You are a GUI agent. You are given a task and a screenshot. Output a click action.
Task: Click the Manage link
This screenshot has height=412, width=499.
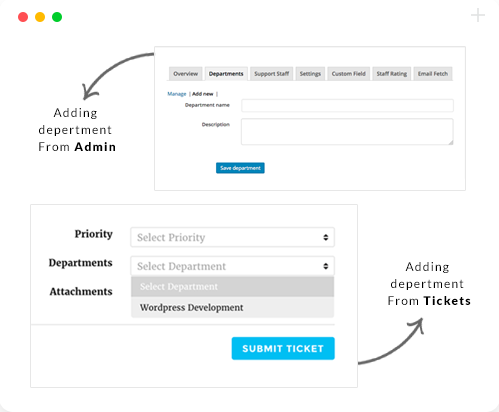coord(177,94)
